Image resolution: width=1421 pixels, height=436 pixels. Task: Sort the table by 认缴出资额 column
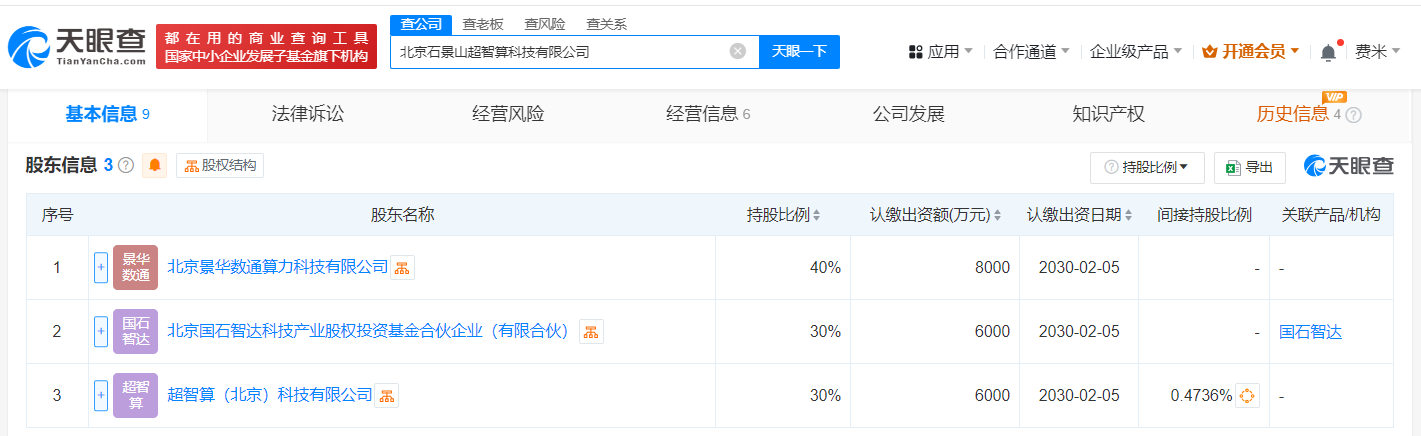tap(935, 215)
